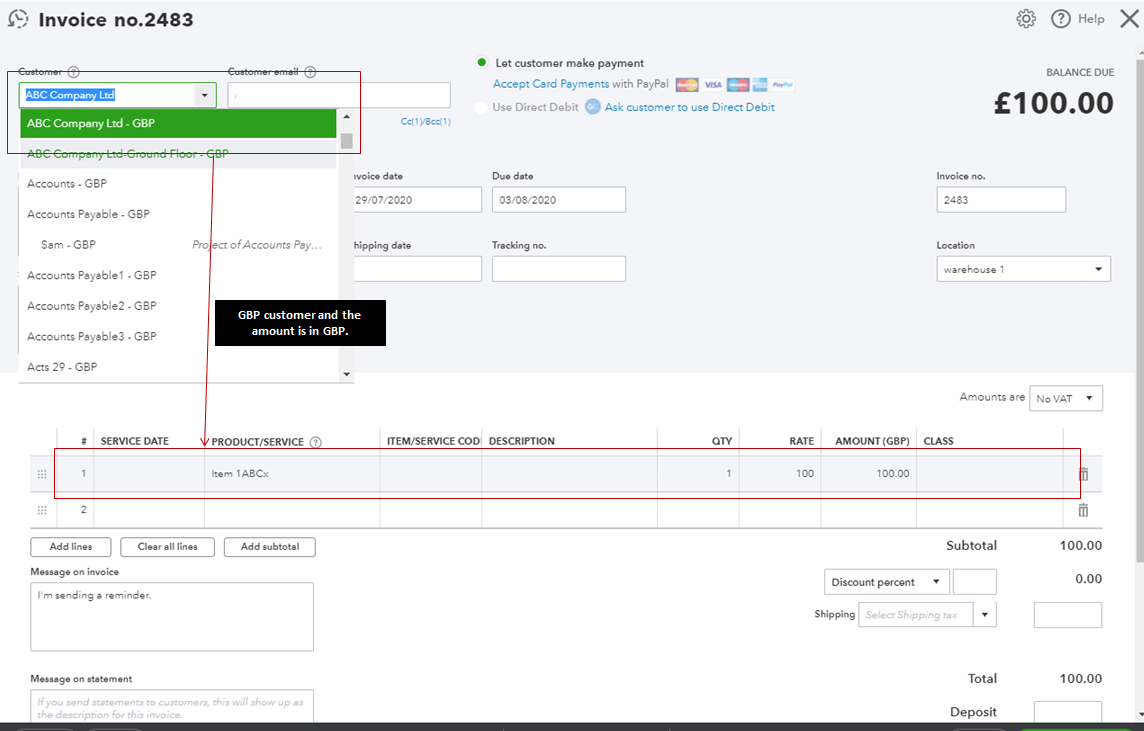Open the invoice history clock icon
Screen dimensions: 1144x731
[x=18, y=19]
